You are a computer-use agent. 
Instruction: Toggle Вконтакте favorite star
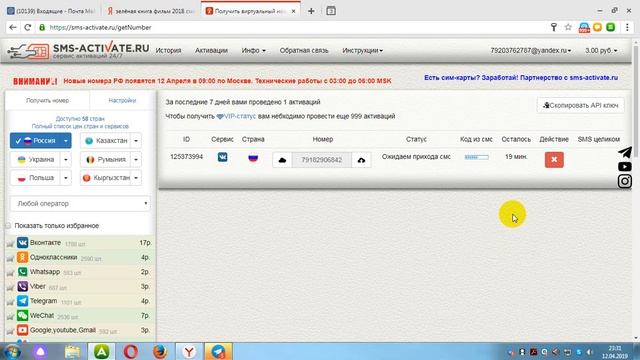tap(10, 244)
